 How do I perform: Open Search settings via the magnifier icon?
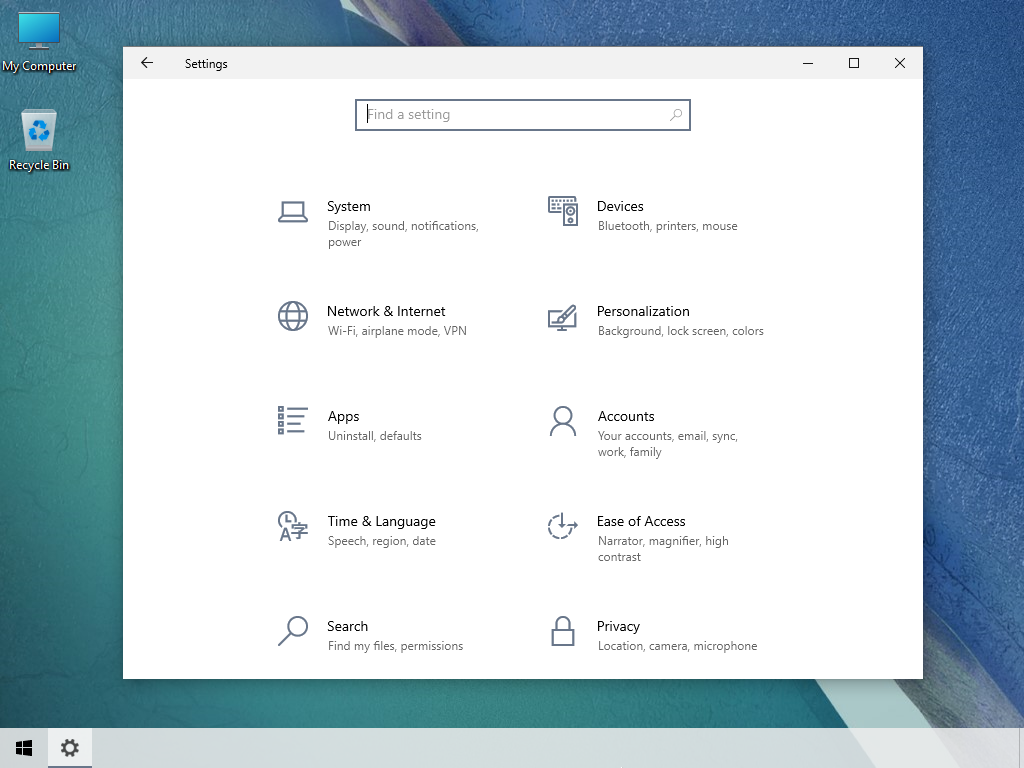(292, 631)
